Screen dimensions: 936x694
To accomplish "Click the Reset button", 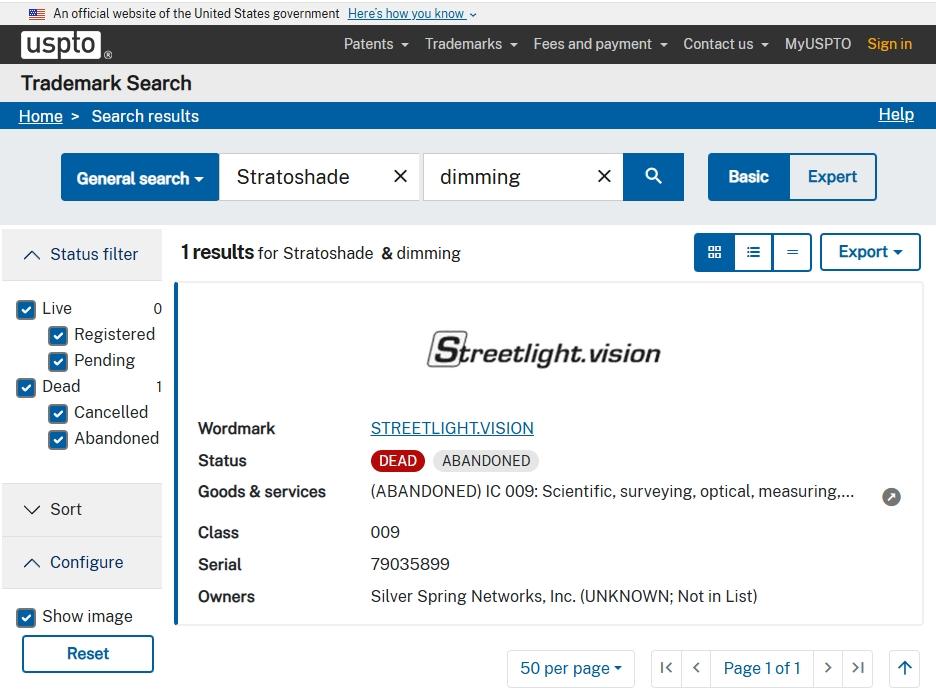I will (x=88, y=654).
